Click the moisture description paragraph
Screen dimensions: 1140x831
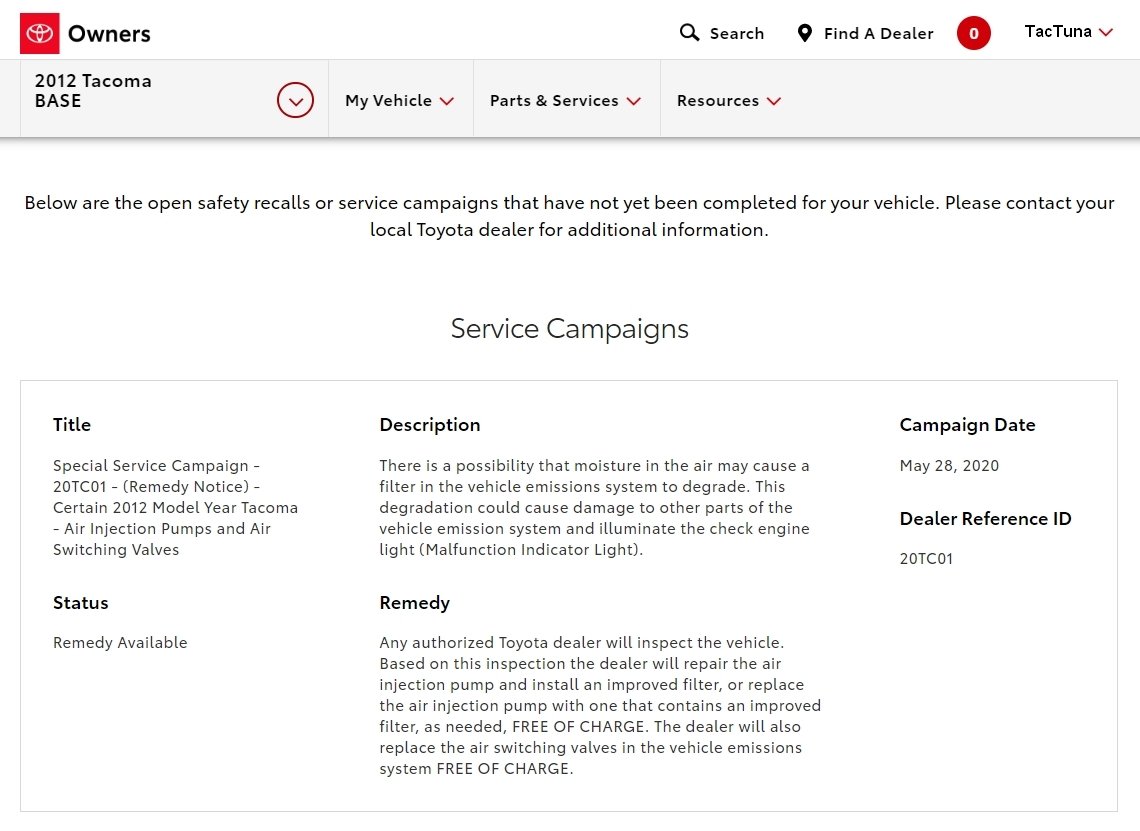[594, 507]
